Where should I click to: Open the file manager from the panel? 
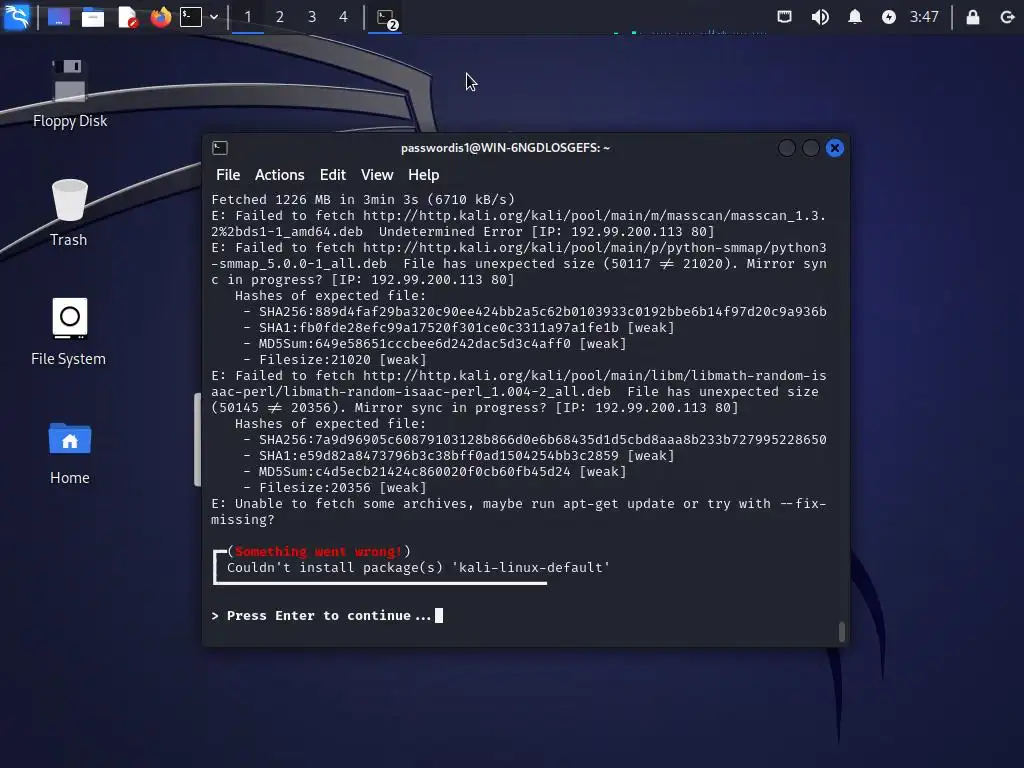[93, 17]
